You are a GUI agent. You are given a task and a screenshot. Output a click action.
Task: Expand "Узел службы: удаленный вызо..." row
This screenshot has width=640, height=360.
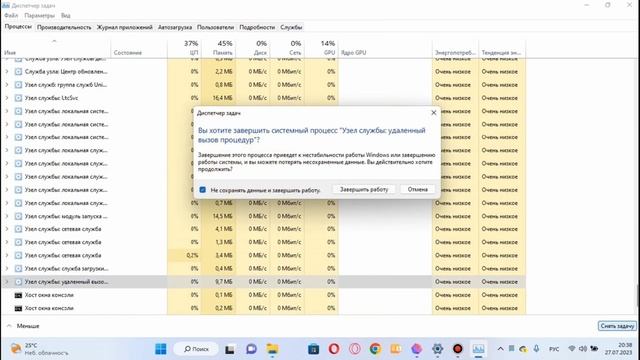(7, 282)
